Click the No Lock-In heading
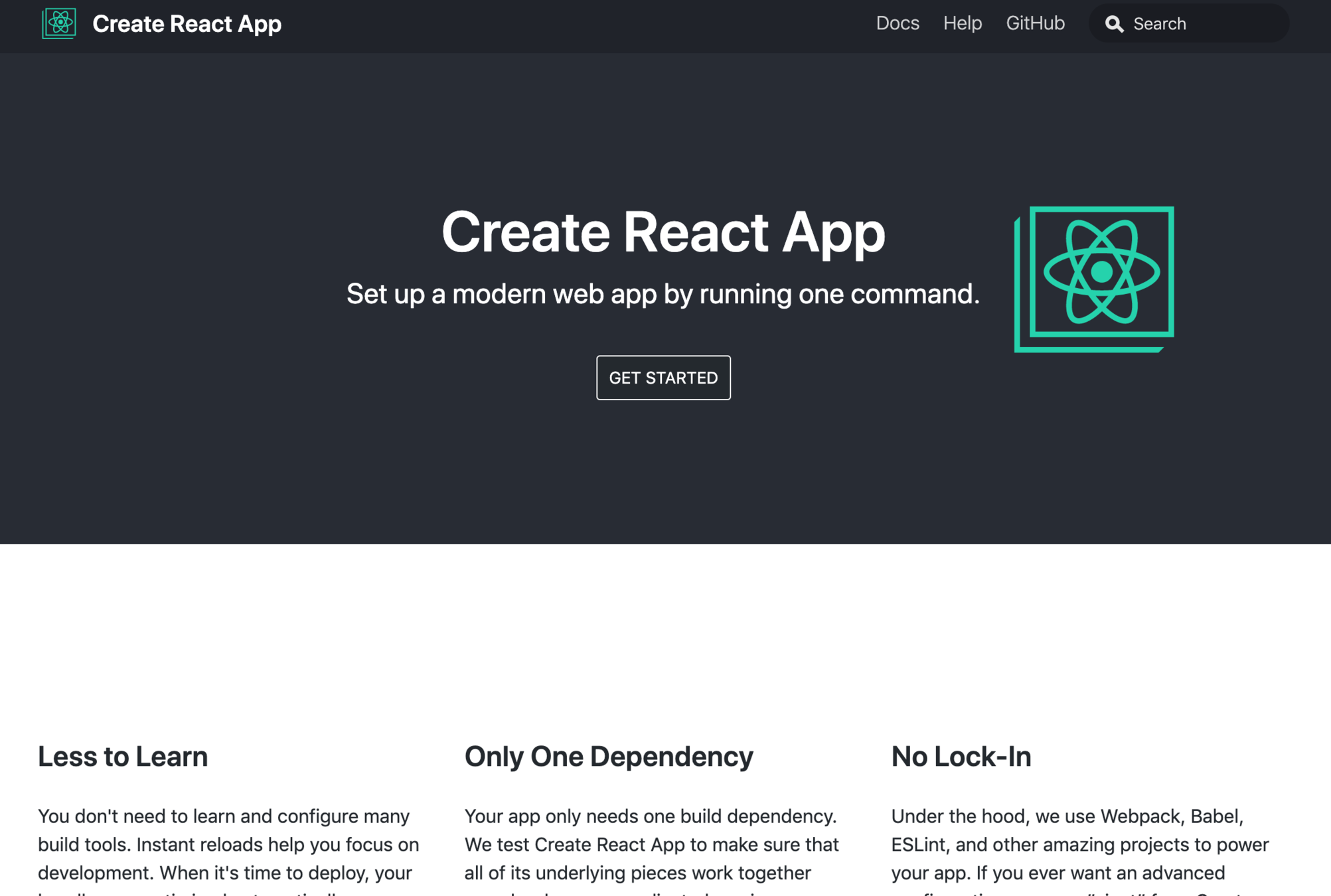The image size is (1331, 896). click(x=961, y=756)
